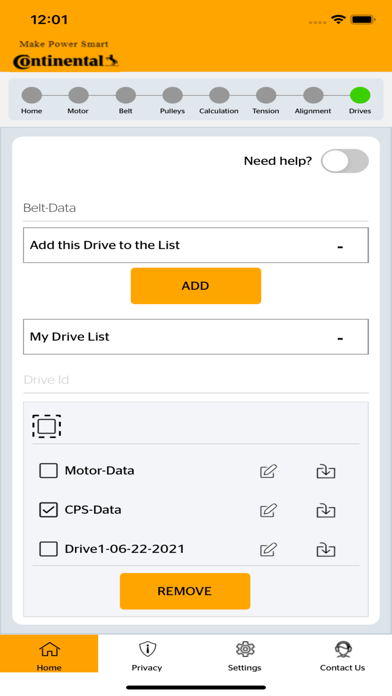Open Settings gear in bottom bar

(245, 649)
